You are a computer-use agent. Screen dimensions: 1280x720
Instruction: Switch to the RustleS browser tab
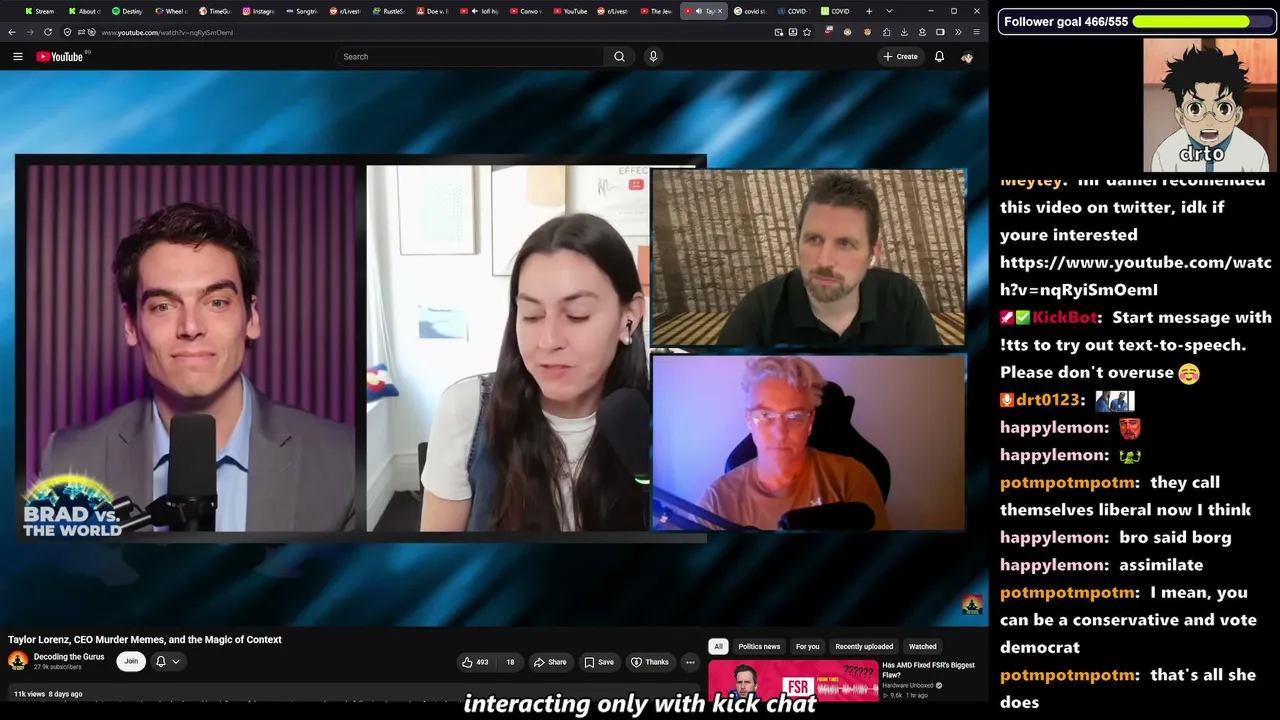coord(389,11)
